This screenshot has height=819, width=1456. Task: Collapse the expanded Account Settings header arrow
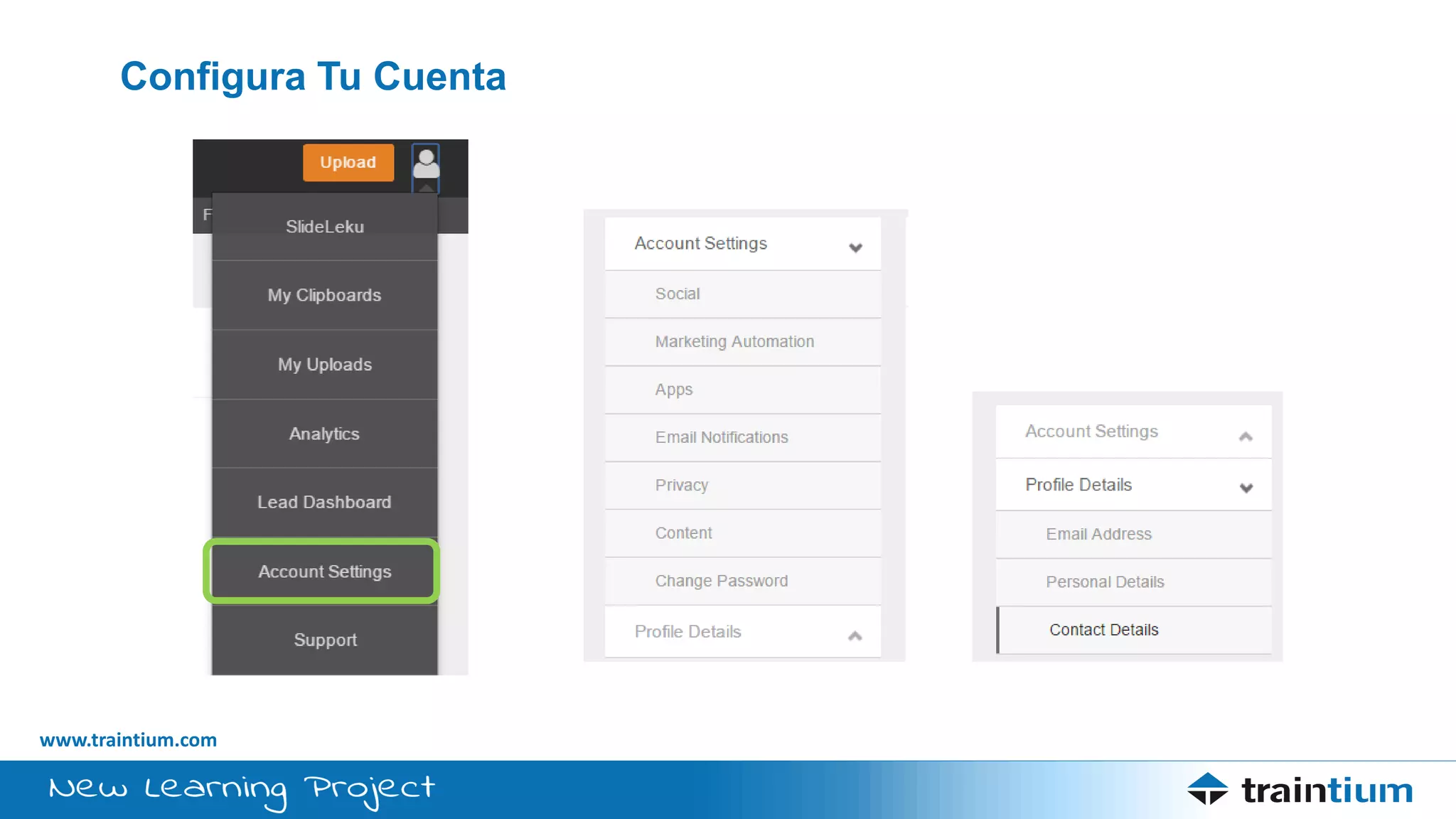coord(855,247)
